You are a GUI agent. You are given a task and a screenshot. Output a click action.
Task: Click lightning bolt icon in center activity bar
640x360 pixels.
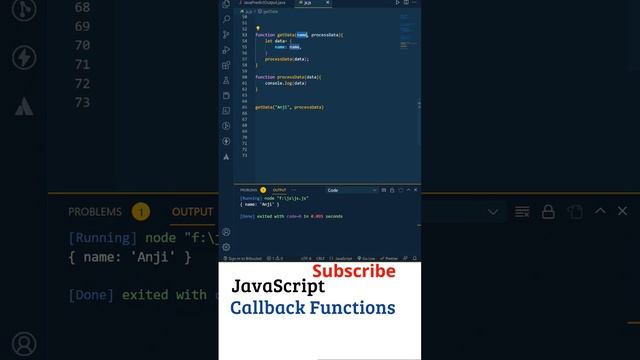point(226,141)
